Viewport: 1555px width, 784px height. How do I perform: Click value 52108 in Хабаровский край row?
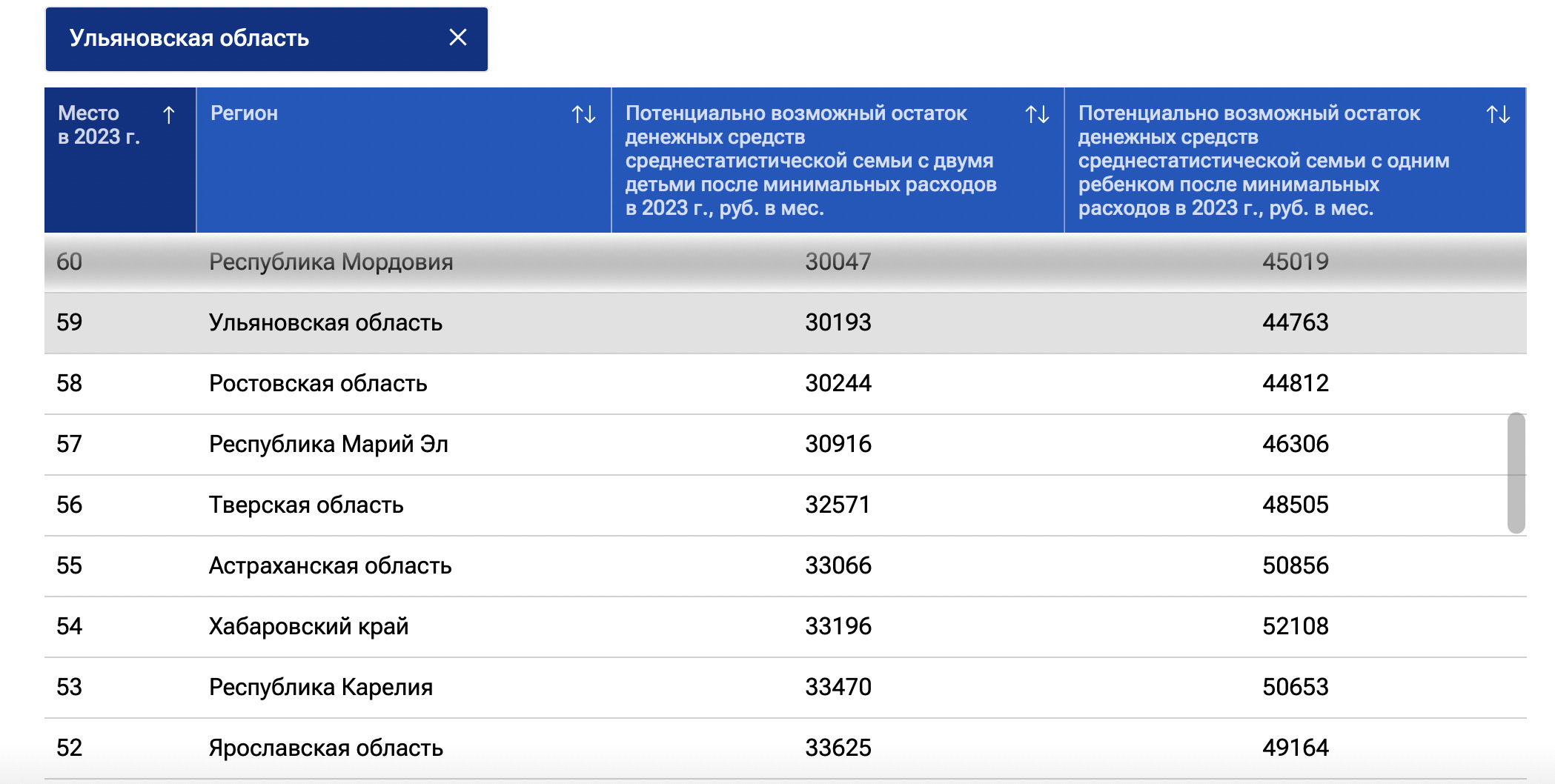(x=1295, y=627)
